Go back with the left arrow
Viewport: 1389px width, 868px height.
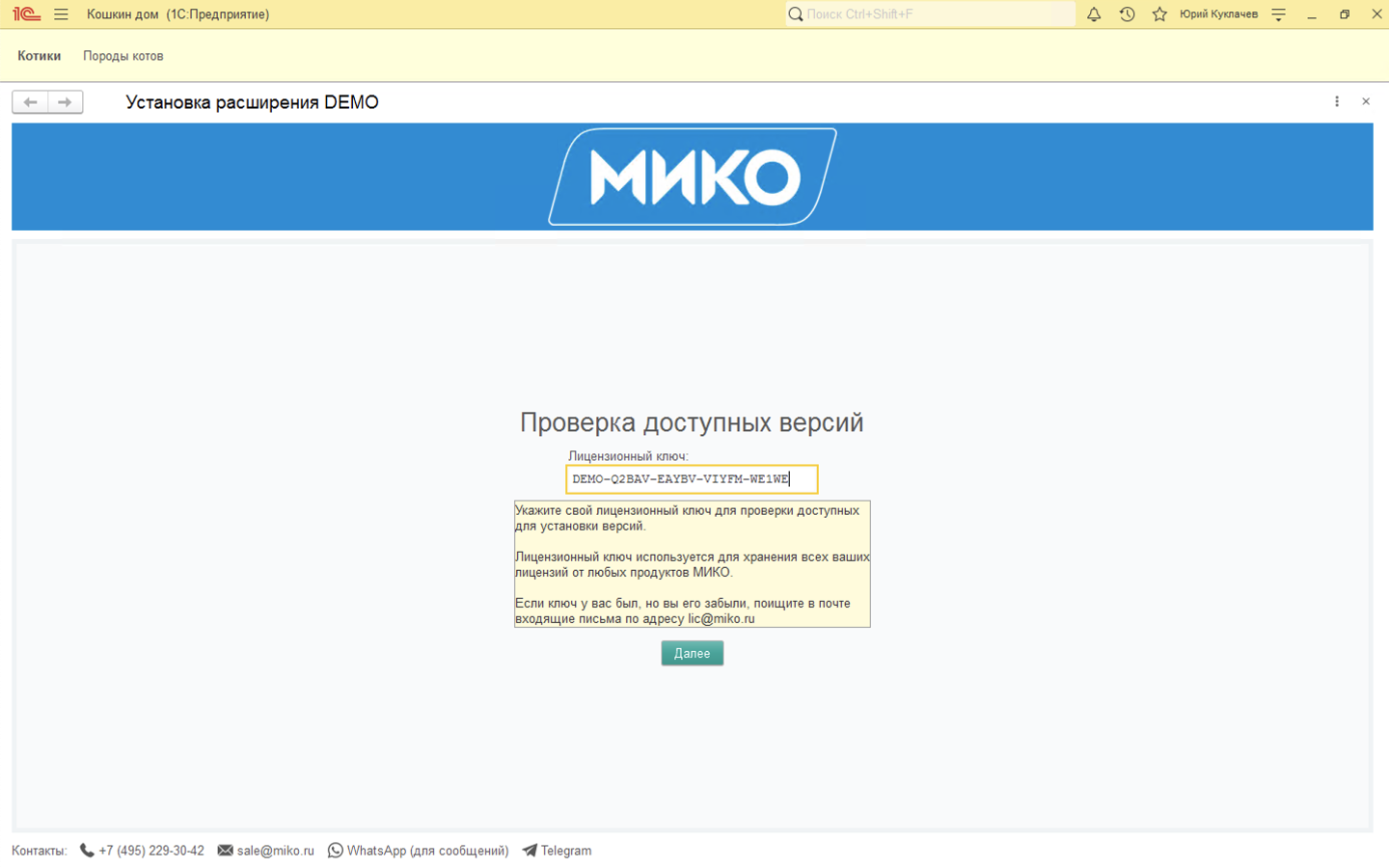[30, 102]
